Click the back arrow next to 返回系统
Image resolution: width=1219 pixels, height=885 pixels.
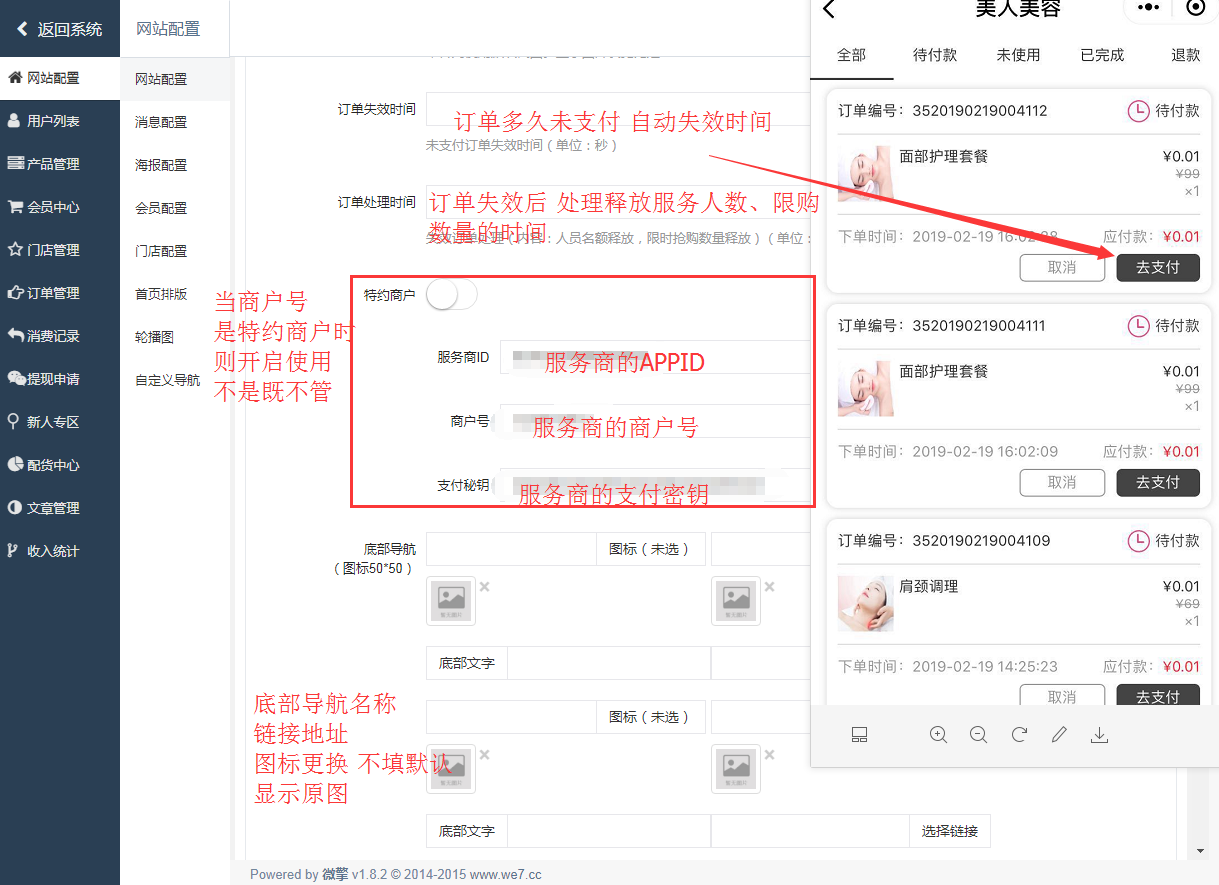pos(22,29)
